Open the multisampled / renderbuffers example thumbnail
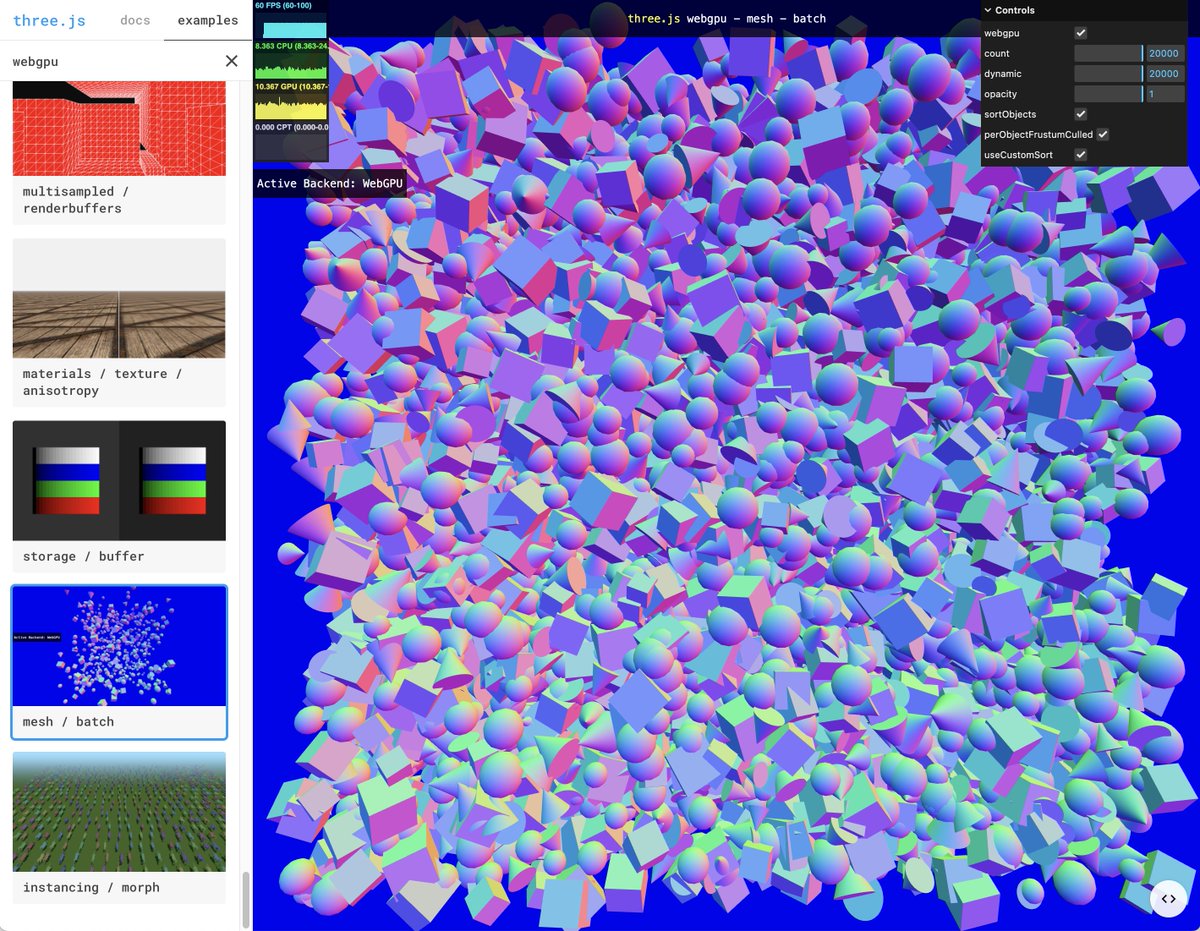This screenshot has width=1200, height=931. [x=119, y=130]
